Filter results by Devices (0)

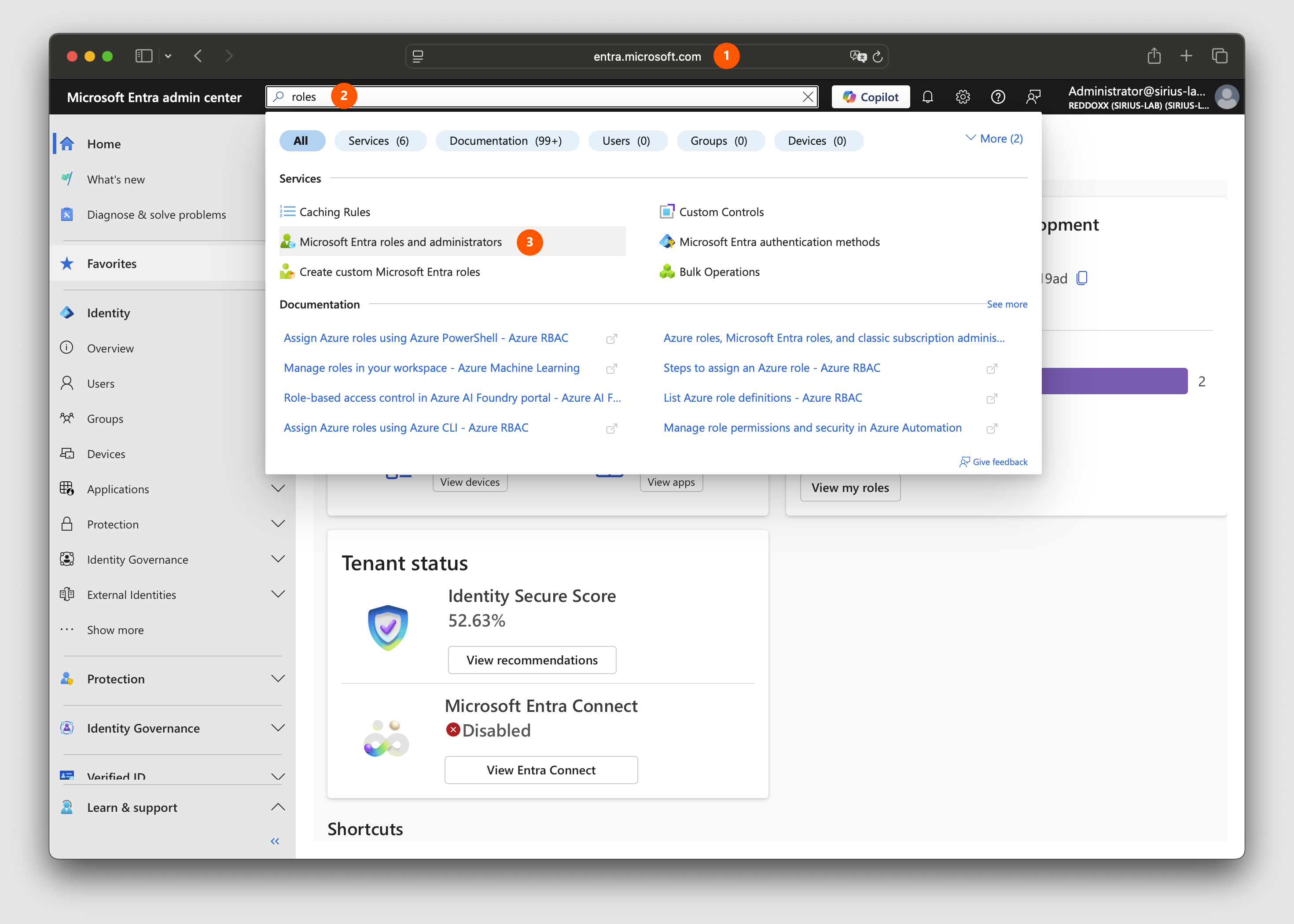818,140
